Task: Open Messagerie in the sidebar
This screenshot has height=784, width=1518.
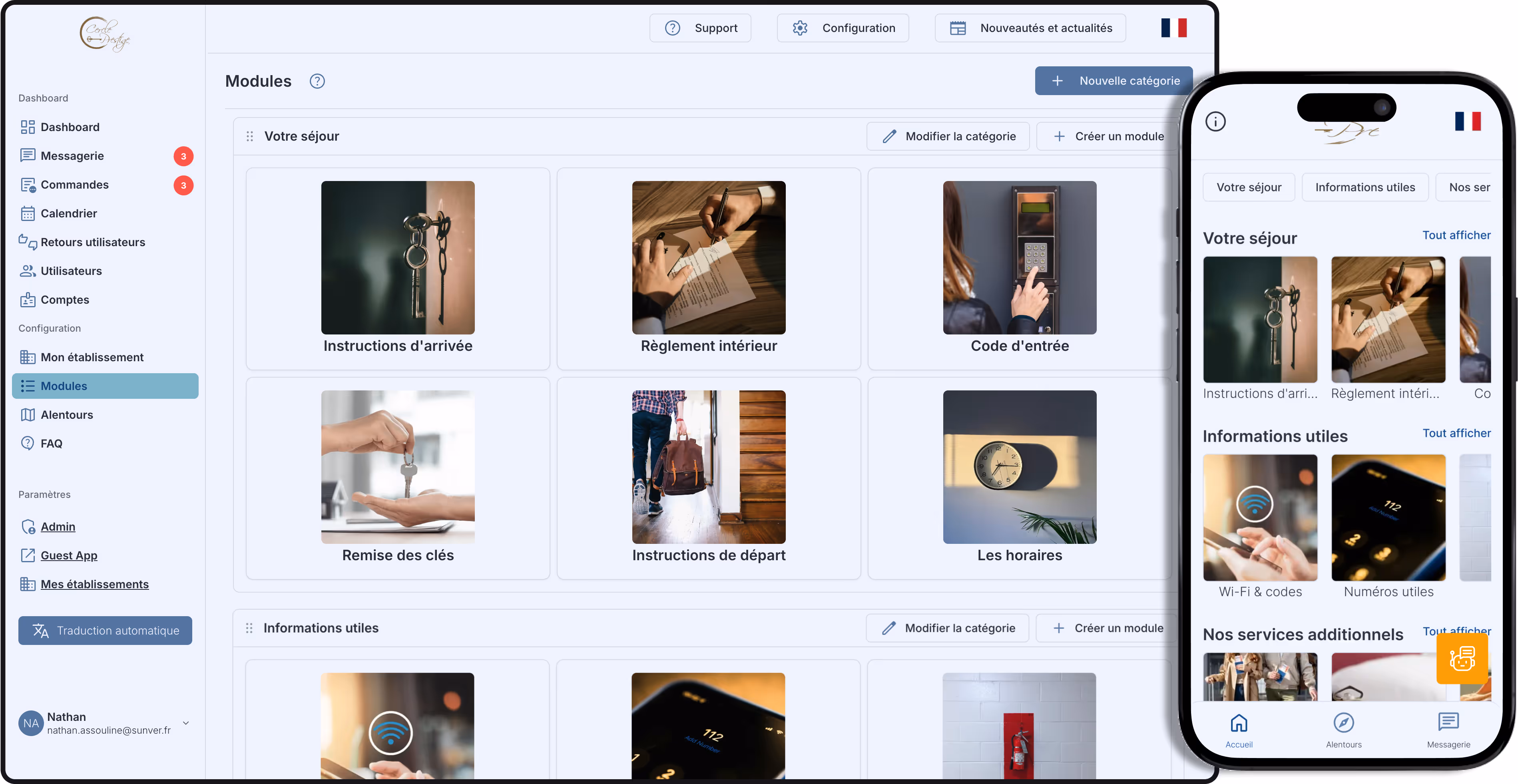Action: point(105,156)
